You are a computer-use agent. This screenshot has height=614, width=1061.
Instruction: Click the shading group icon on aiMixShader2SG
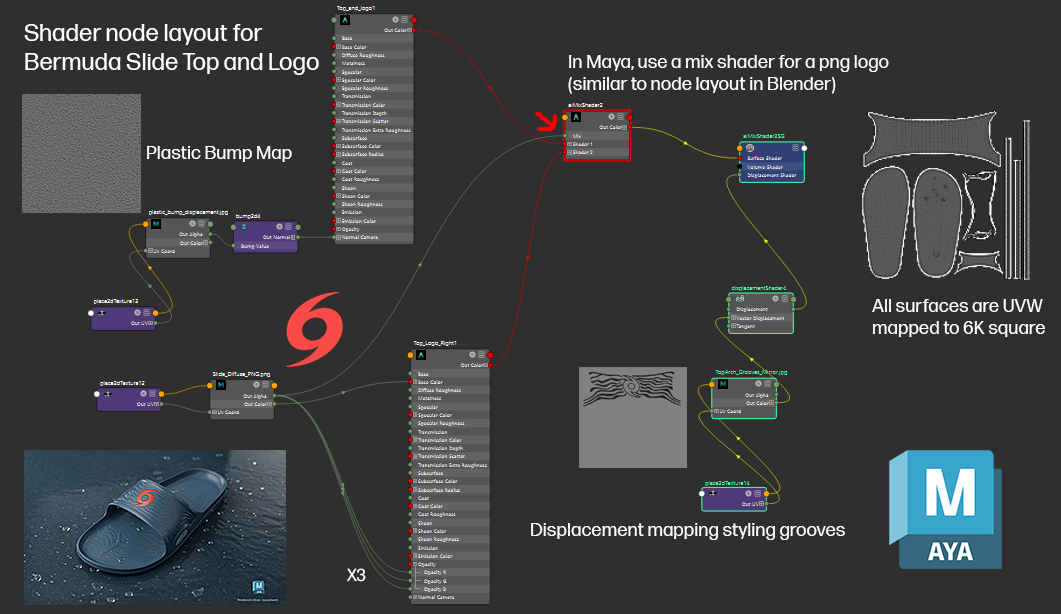pyautogui.click(x=750, y=148)
